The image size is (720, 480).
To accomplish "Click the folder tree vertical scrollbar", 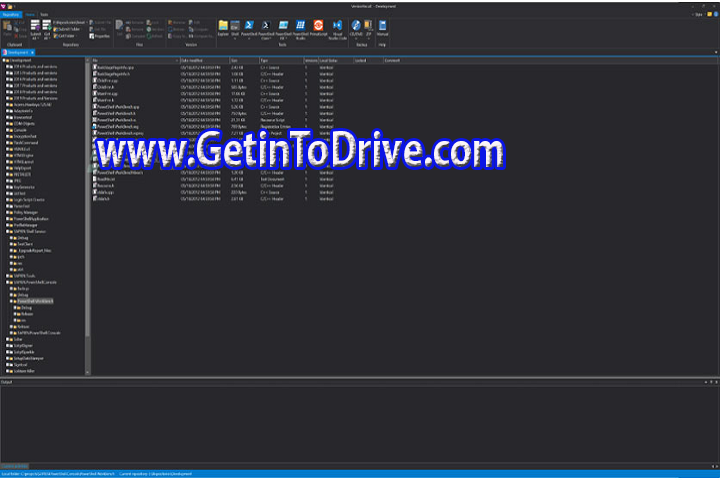I will click(88, 200).
